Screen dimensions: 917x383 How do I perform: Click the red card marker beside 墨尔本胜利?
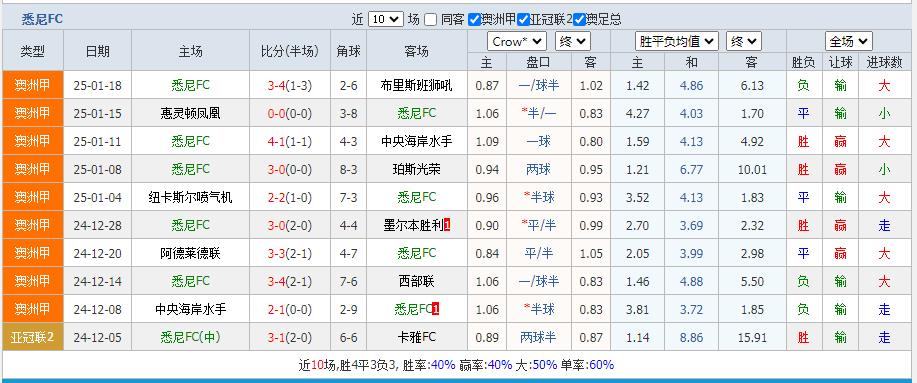tap(447, 225)
